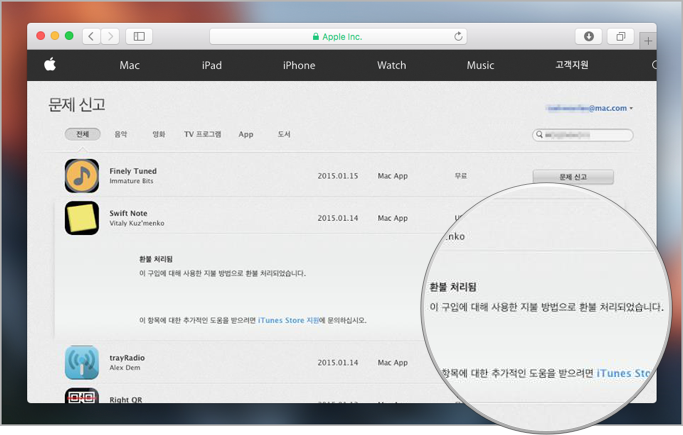
Task: Click the Alex Dem developer name
Action: [x=125, y=368]
